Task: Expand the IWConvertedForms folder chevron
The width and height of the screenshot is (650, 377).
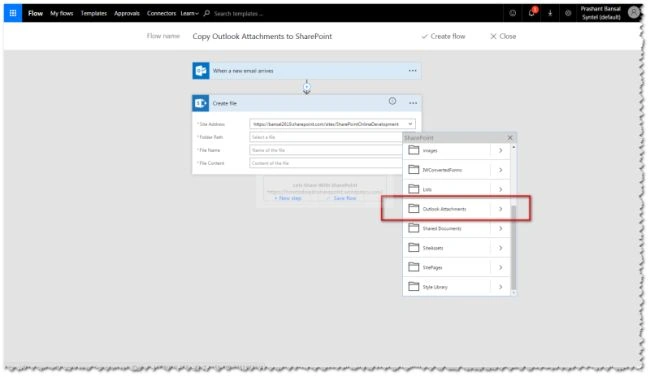Action: pos(500,170)
